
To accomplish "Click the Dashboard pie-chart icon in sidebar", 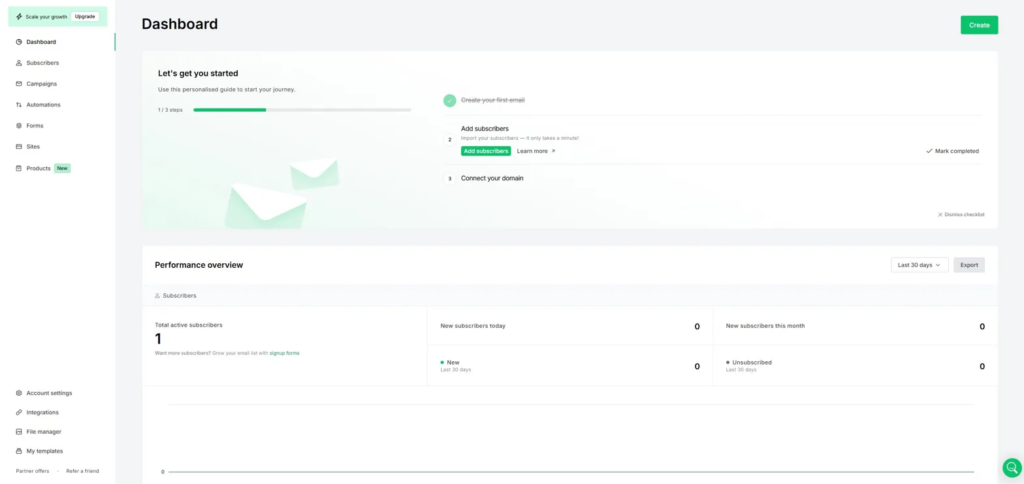I will 19,42.
